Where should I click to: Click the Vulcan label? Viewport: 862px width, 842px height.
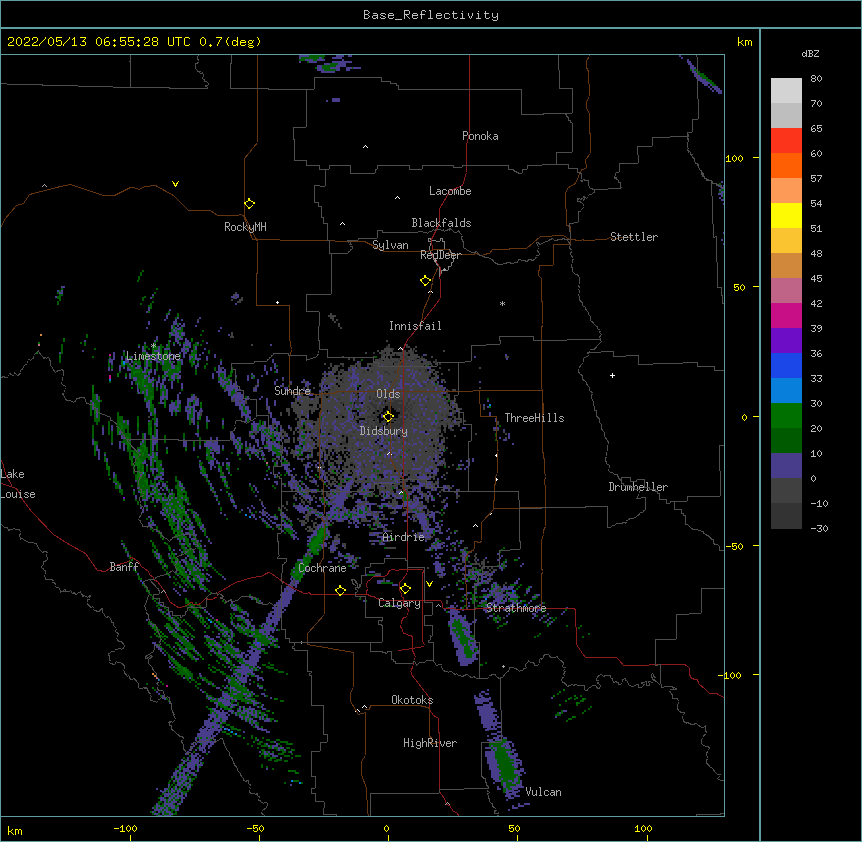pos(543,792)
